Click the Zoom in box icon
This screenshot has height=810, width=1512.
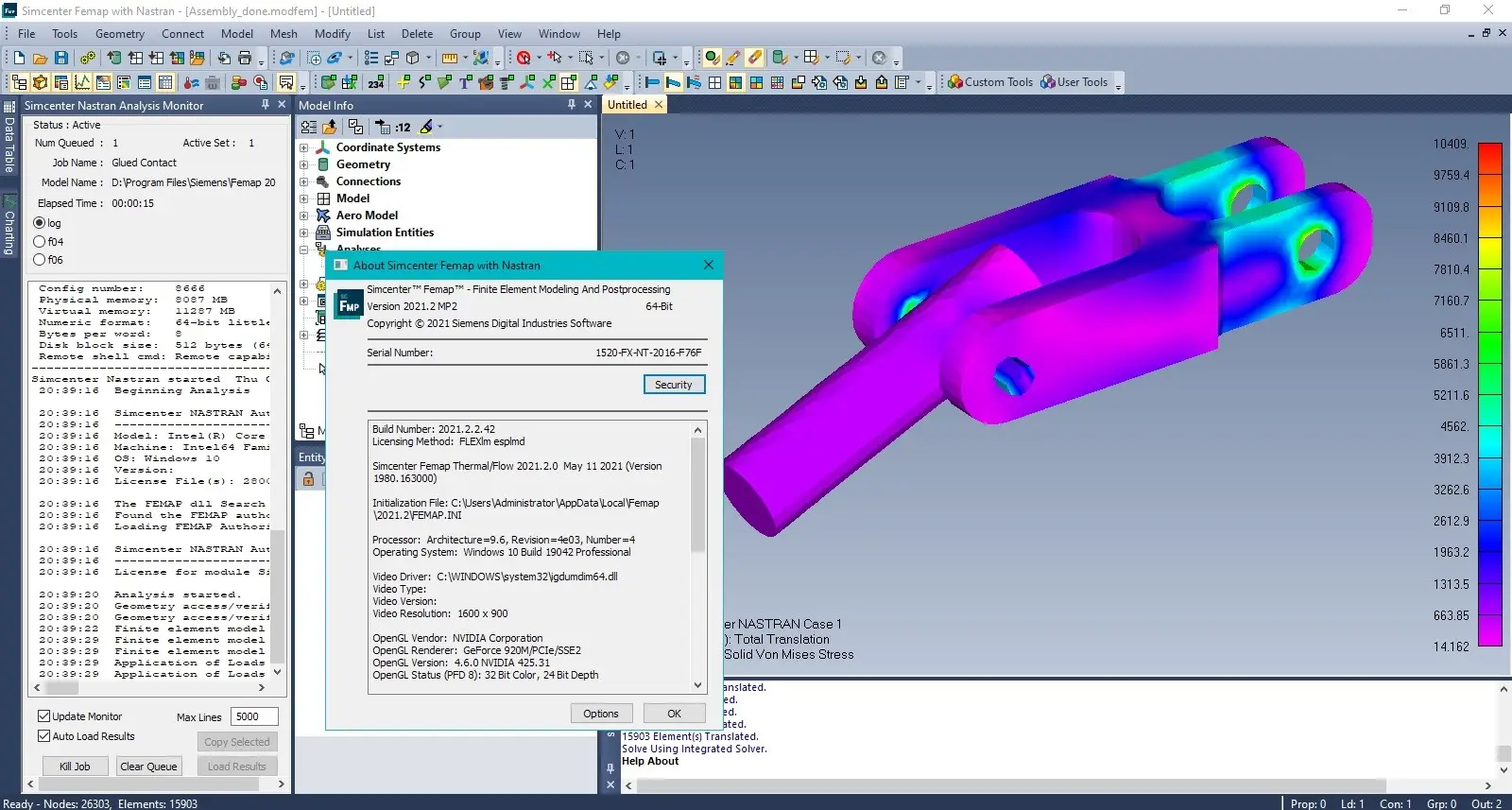315,59
